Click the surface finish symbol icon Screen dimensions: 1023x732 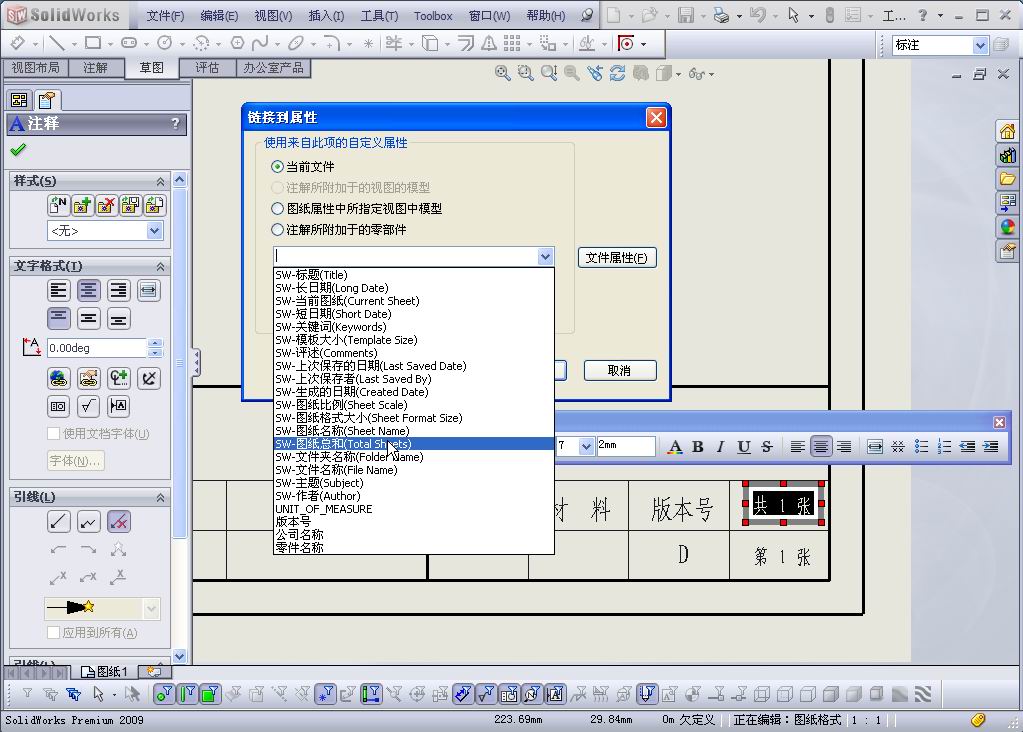coord(89,406)
